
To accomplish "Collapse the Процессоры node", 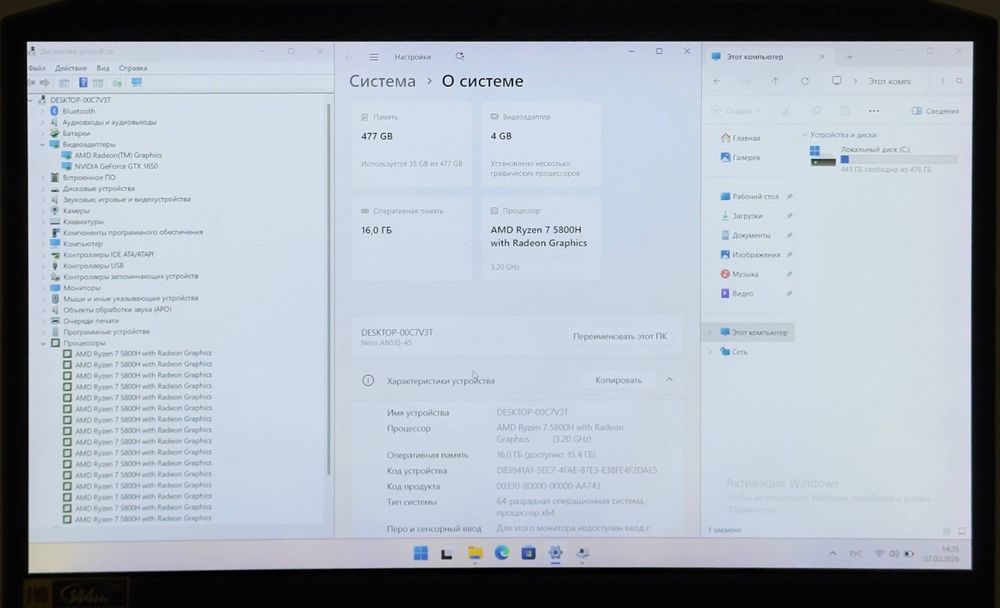I will pos(43,343).
